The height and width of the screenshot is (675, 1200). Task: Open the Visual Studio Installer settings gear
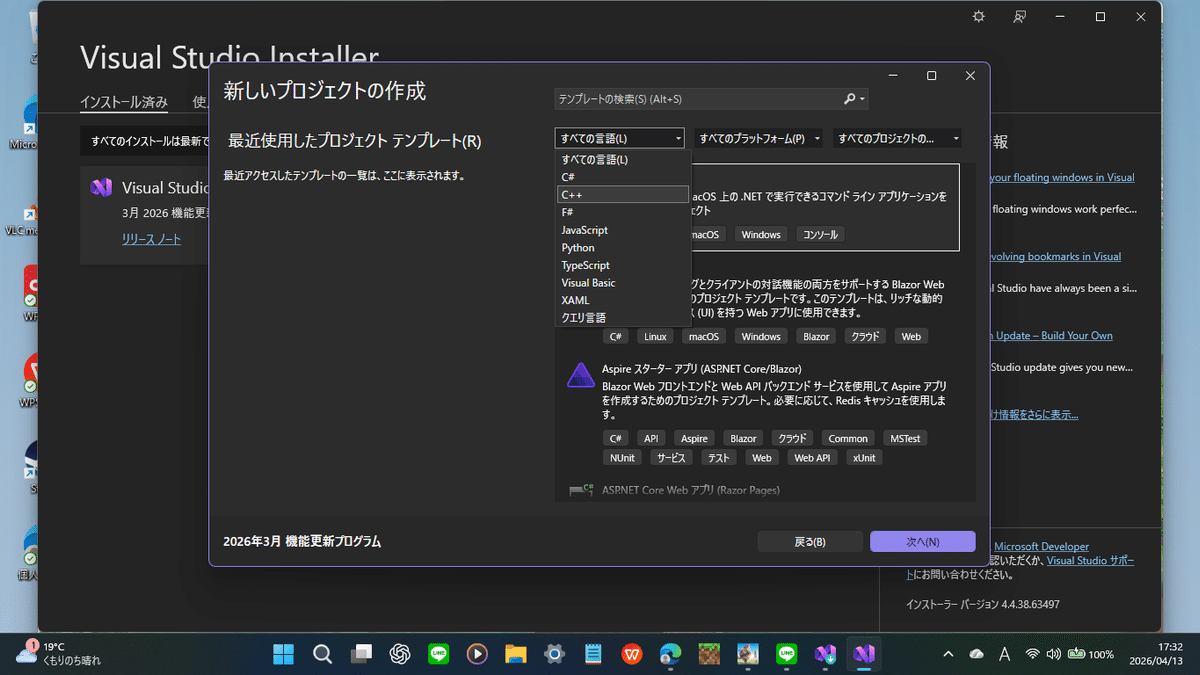(x=978, y=16)
